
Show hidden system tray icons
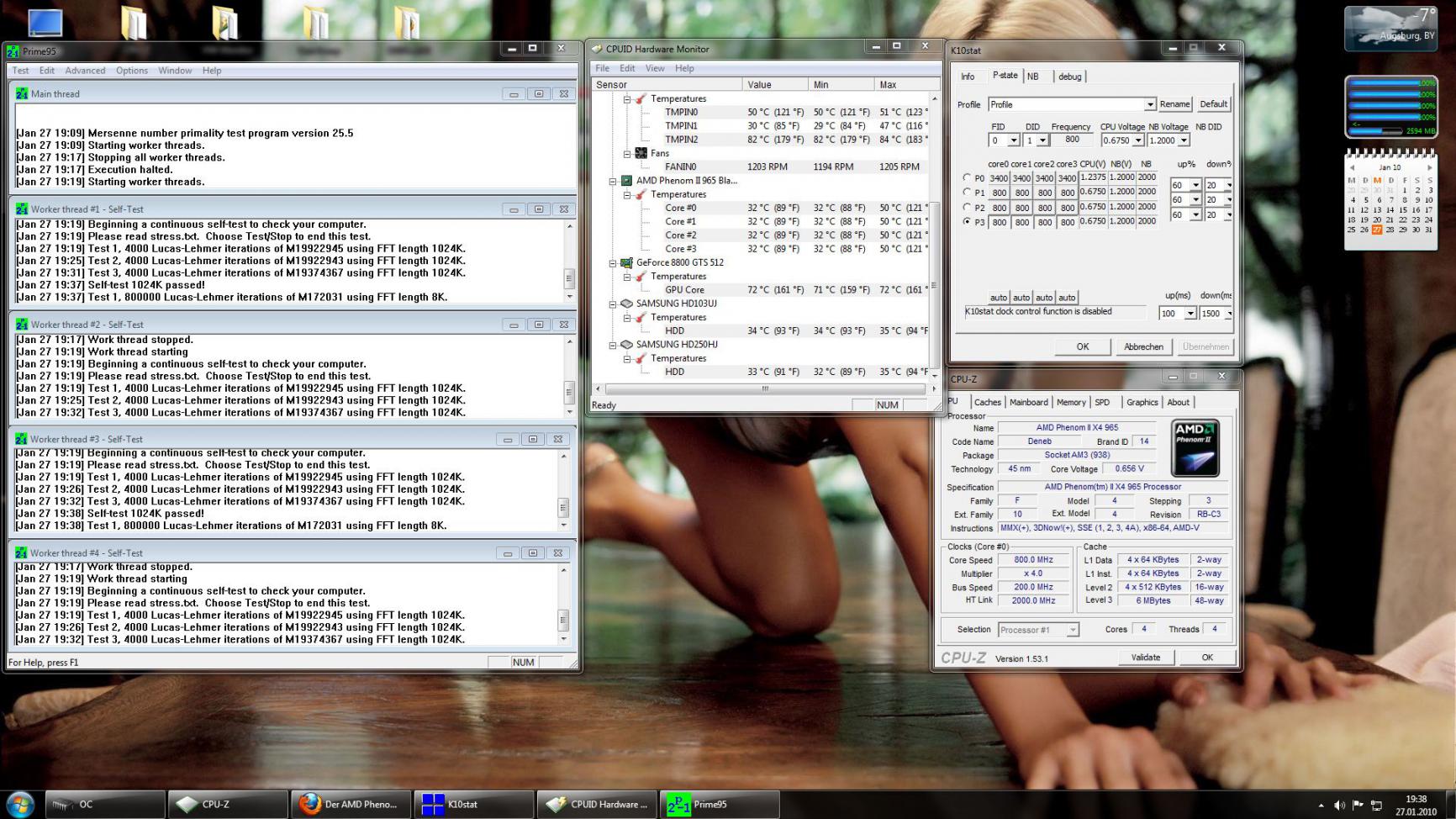click(1321, 806)
